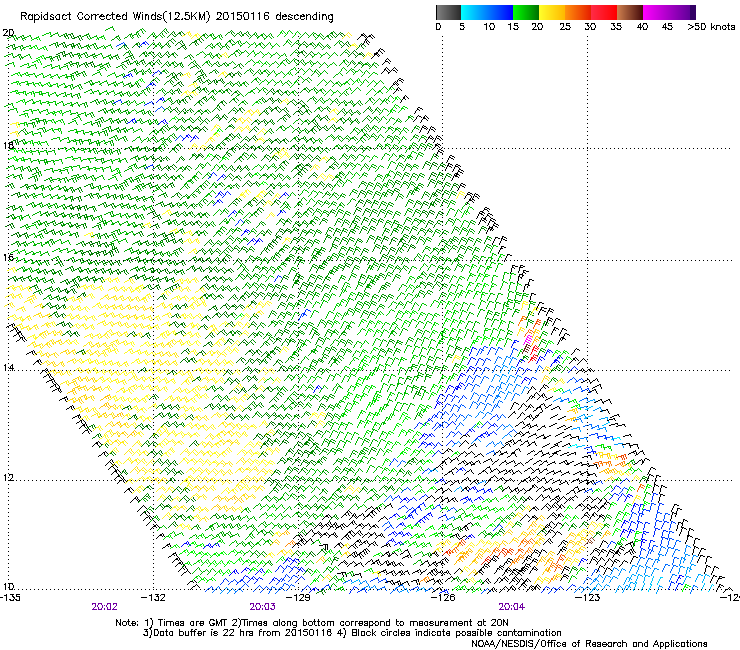Click the red 30-35 knots legend segment
Image resolution: width=740 pixels, height=650 pixels.
(604, 12)
